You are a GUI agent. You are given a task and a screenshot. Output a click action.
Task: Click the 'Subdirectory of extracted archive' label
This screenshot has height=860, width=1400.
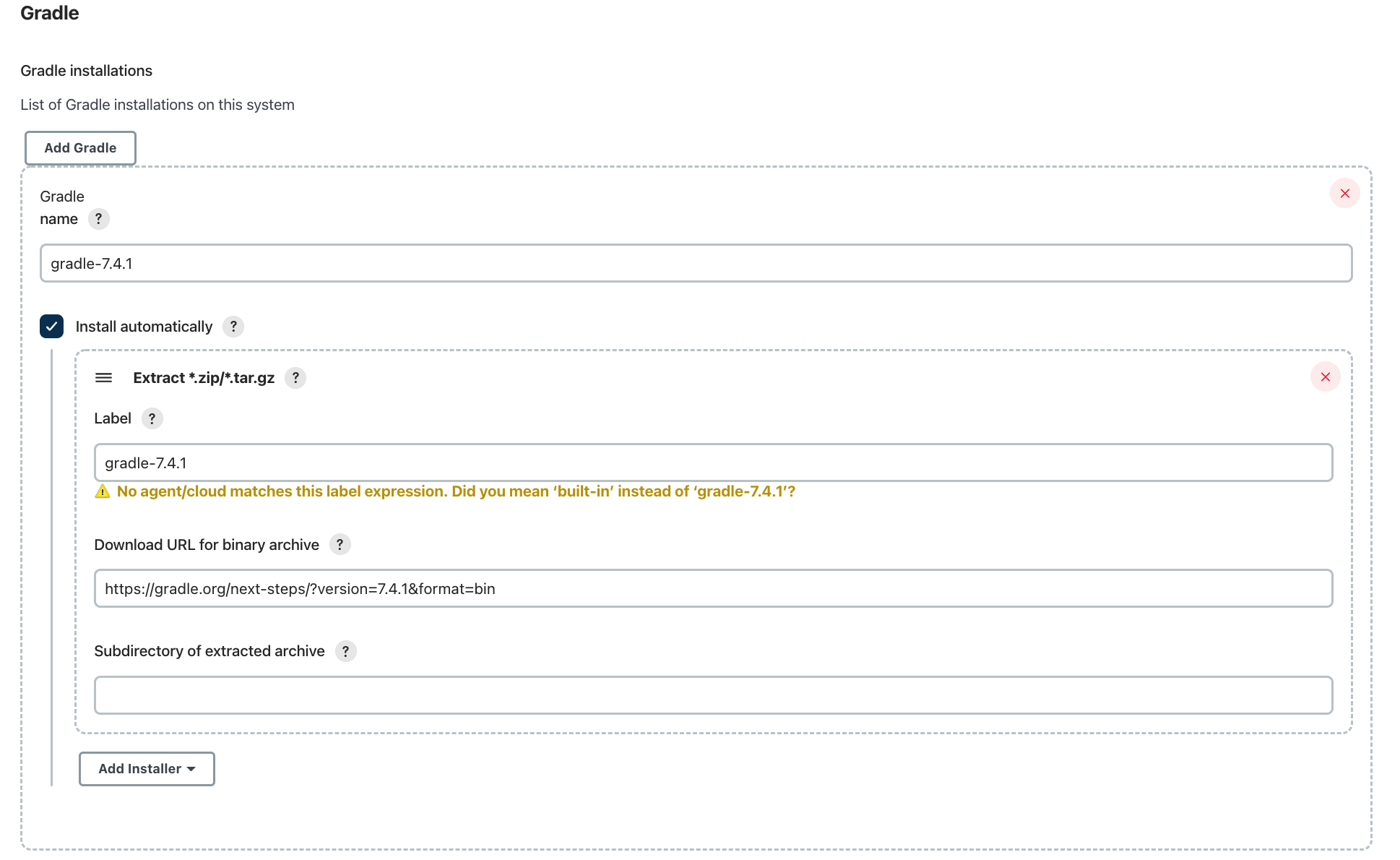[x=209, y=651]
